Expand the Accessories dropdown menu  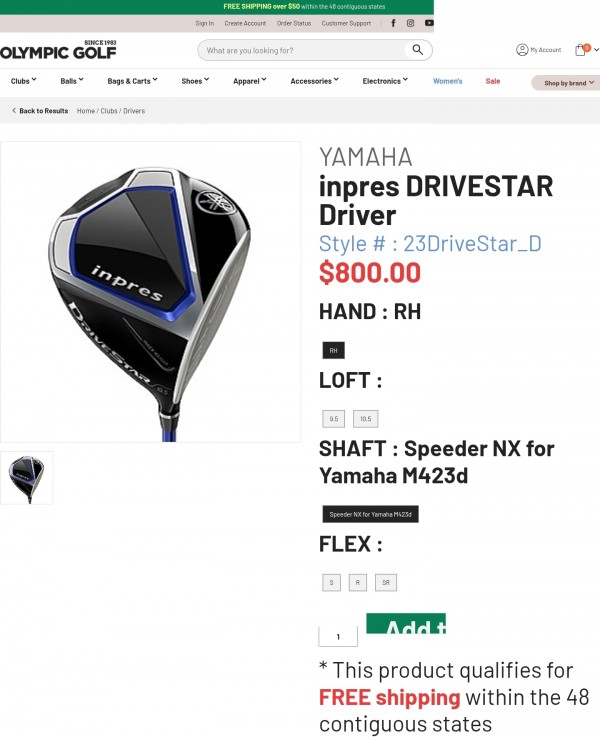(314, 81)
